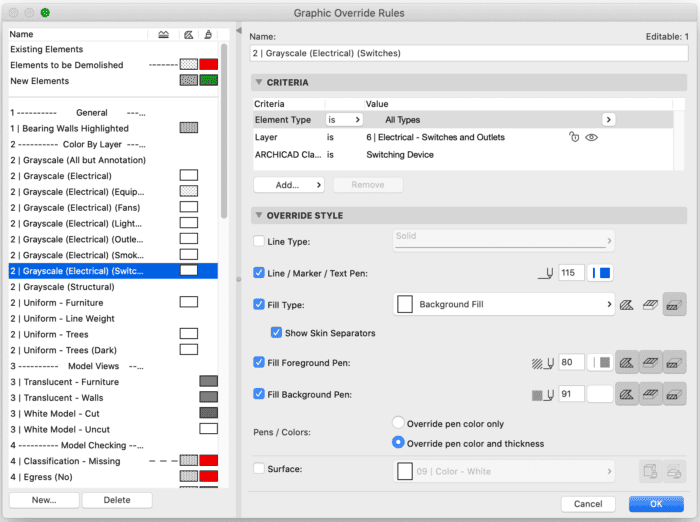
Task: Select Elements to be Demolished rule
Action: (113, 65)
